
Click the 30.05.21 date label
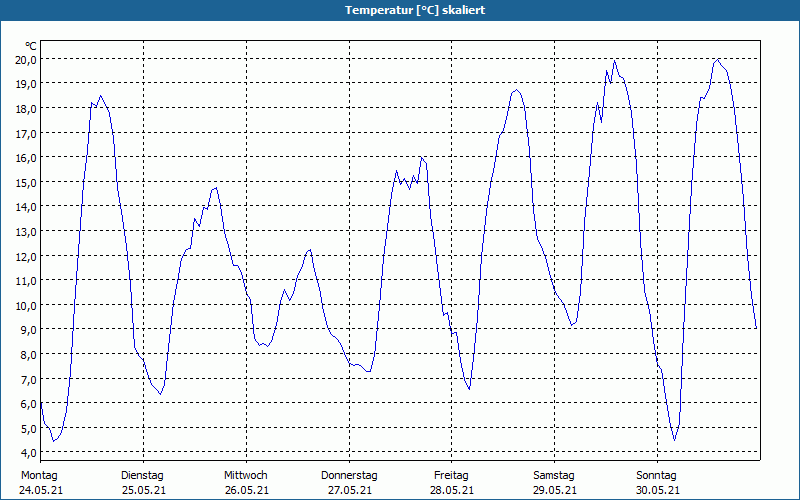(x=658, y=490)
